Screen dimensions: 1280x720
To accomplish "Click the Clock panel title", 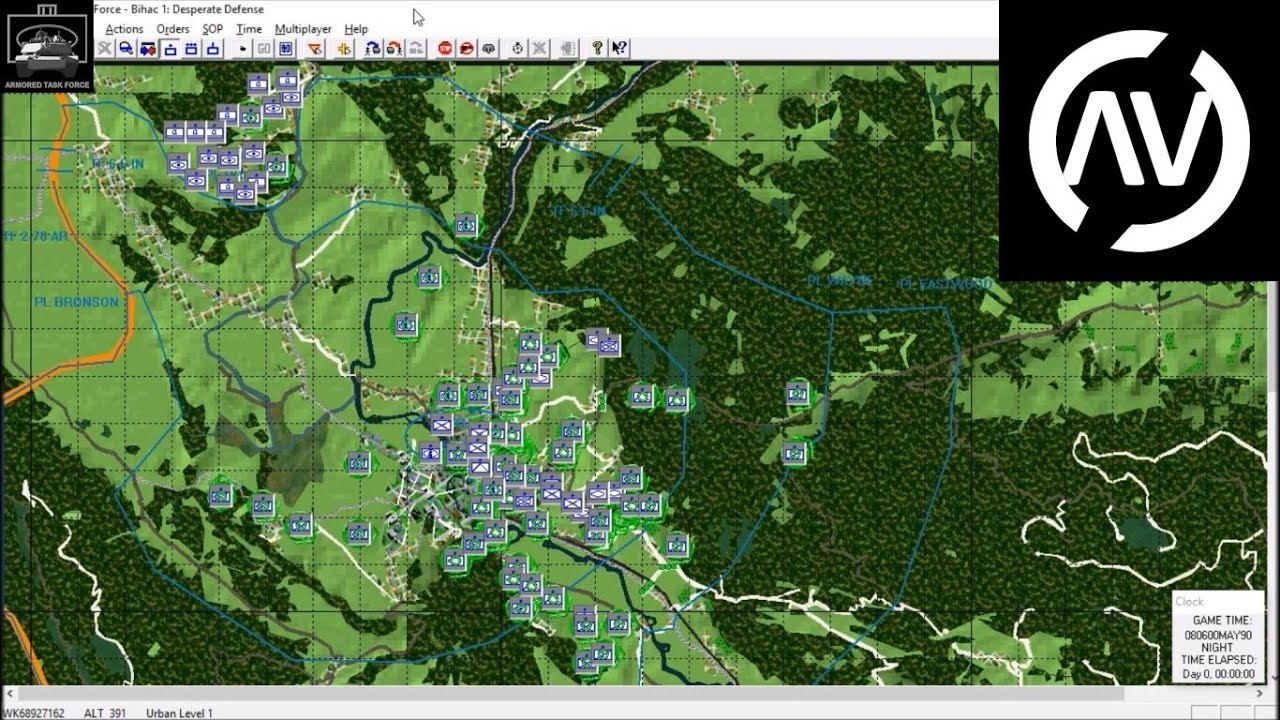I will pos(1189,601).
